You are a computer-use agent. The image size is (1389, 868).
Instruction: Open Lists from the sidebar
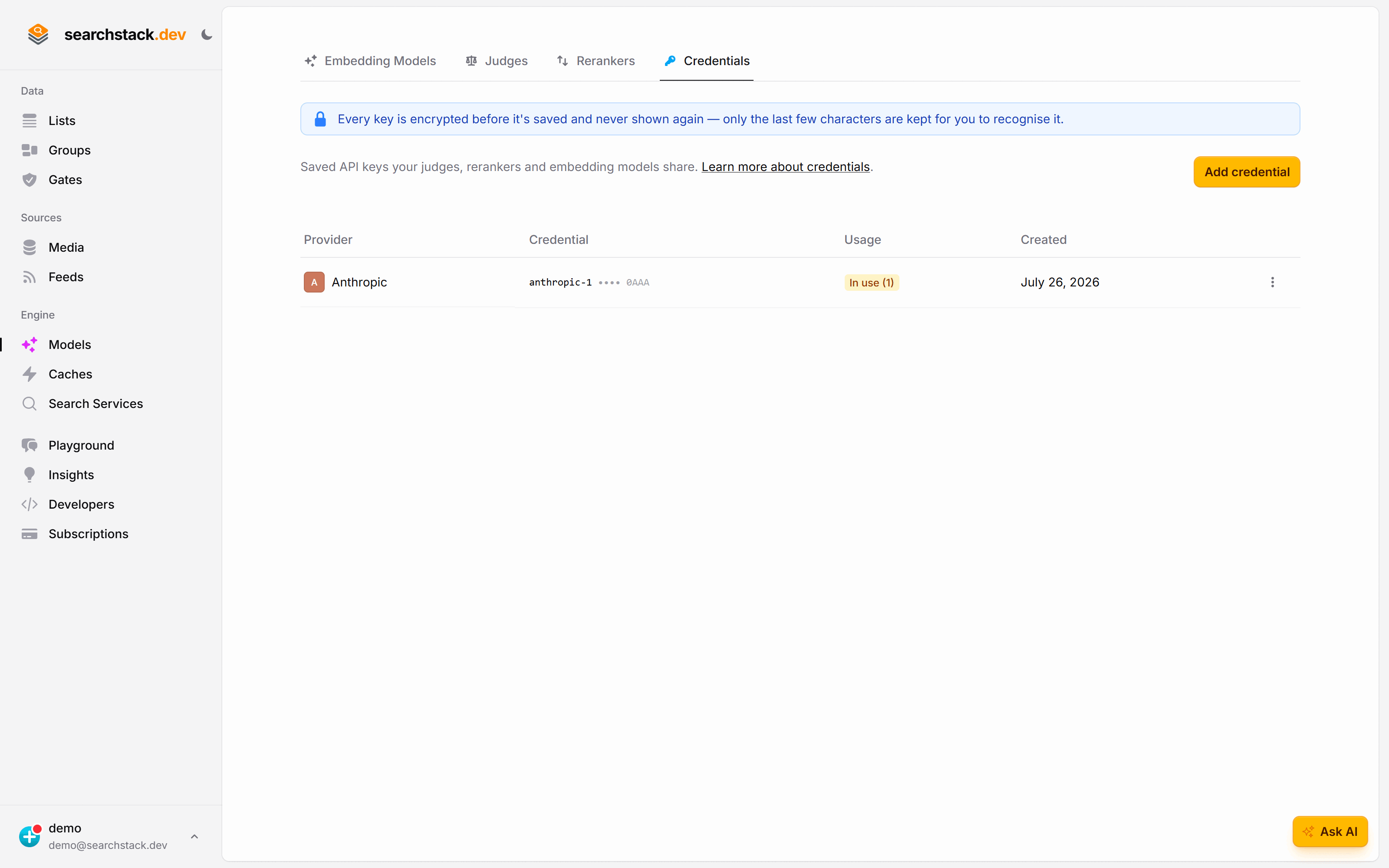tap(61, 121)
